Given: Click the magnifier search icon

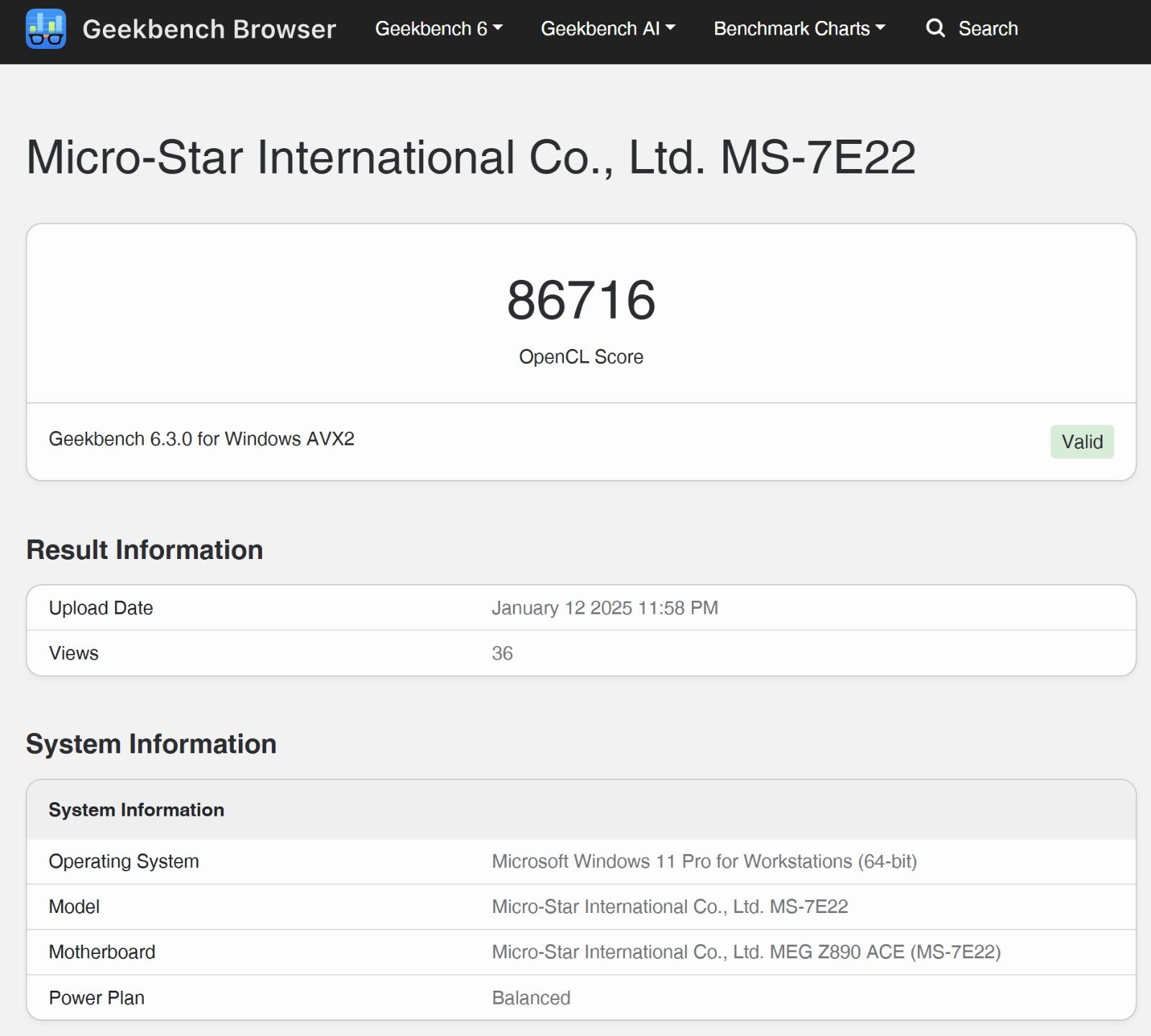Looking at the screenshot, I should tap(935, 29).
